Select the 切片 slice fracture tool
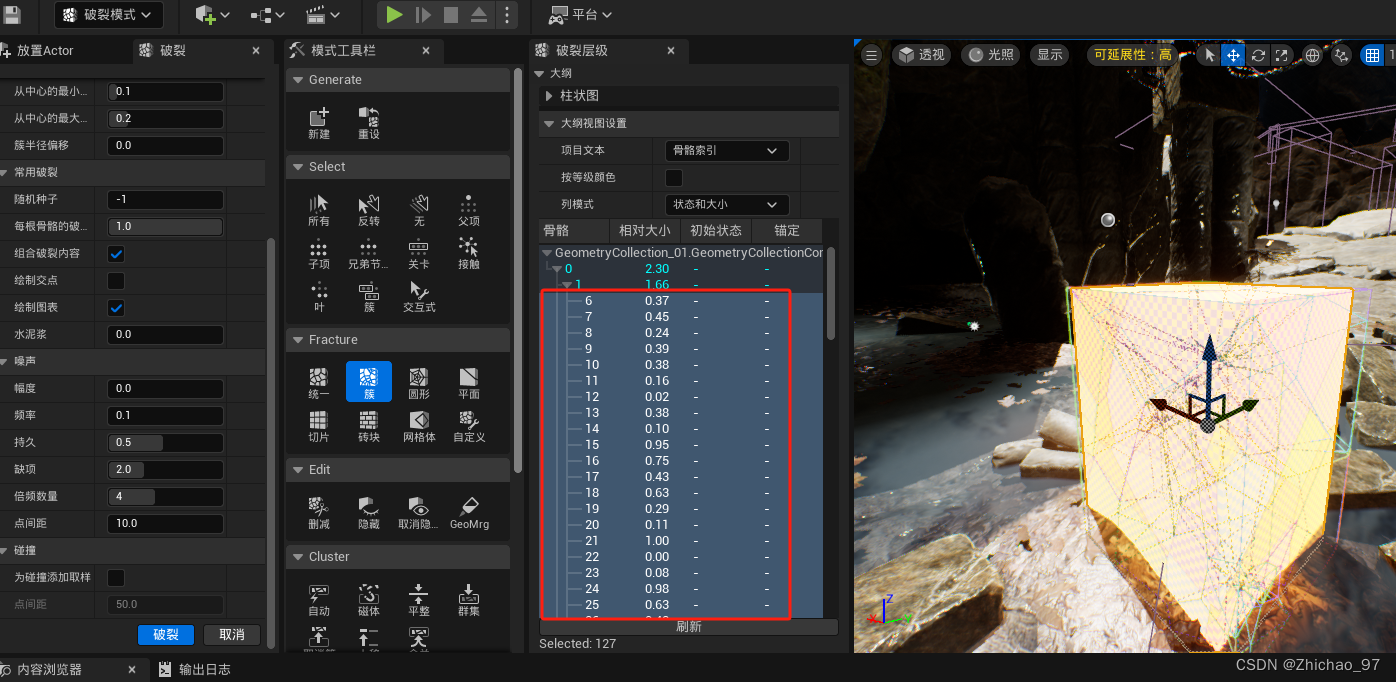 click(319, 426)
